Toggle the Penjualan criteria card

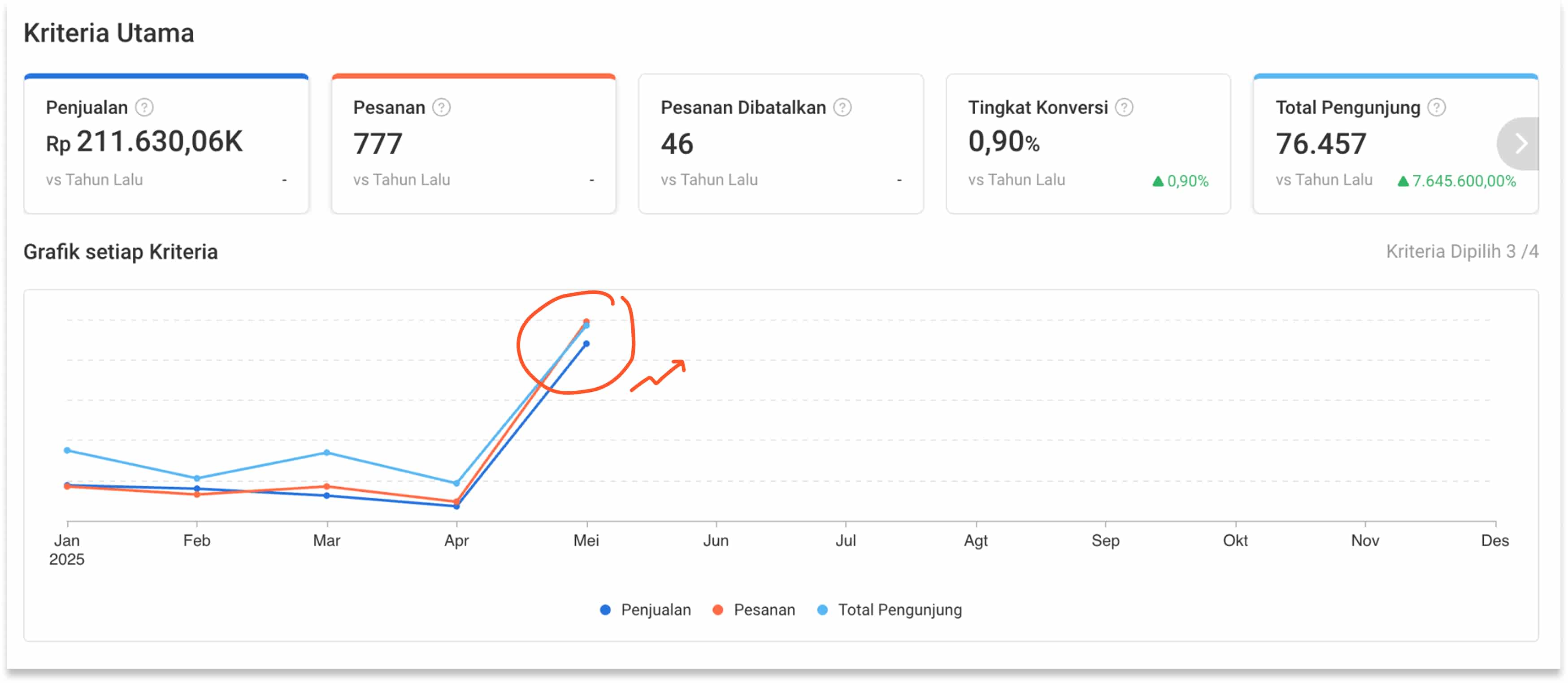tap(166, 144)
